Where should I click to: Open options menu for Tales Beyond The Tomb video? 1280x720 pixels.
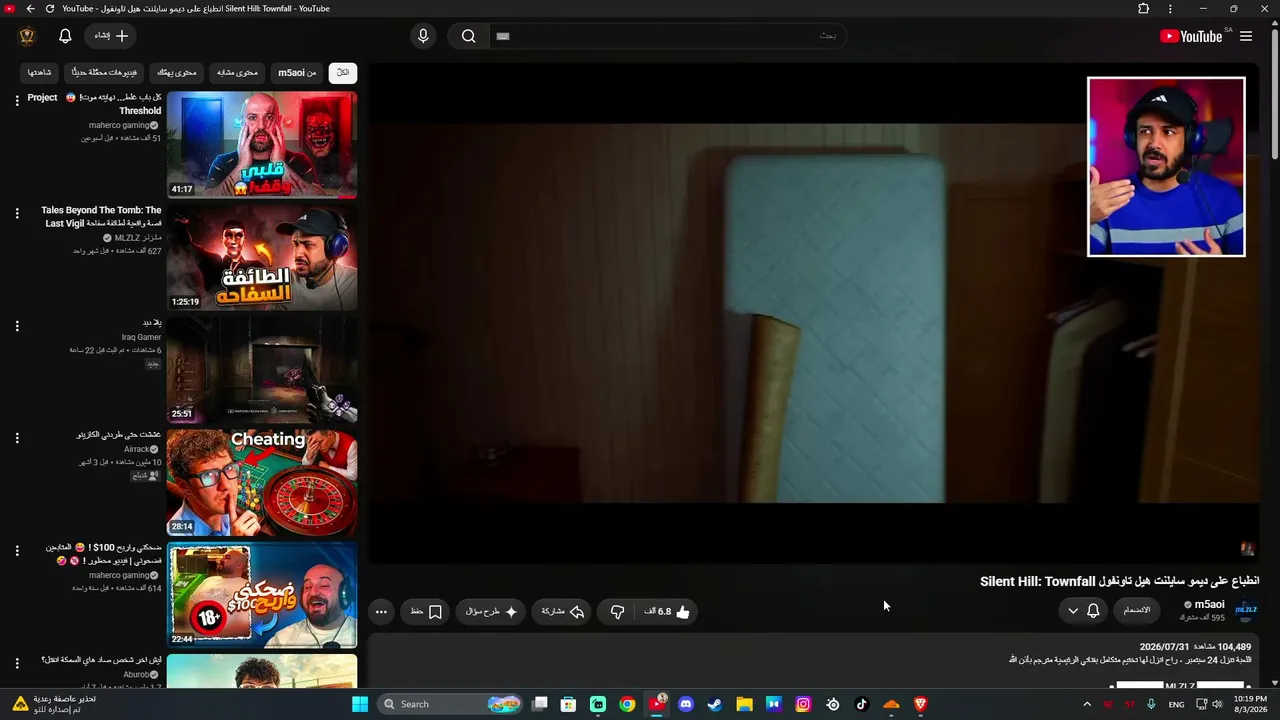click(x=17, y=213)
